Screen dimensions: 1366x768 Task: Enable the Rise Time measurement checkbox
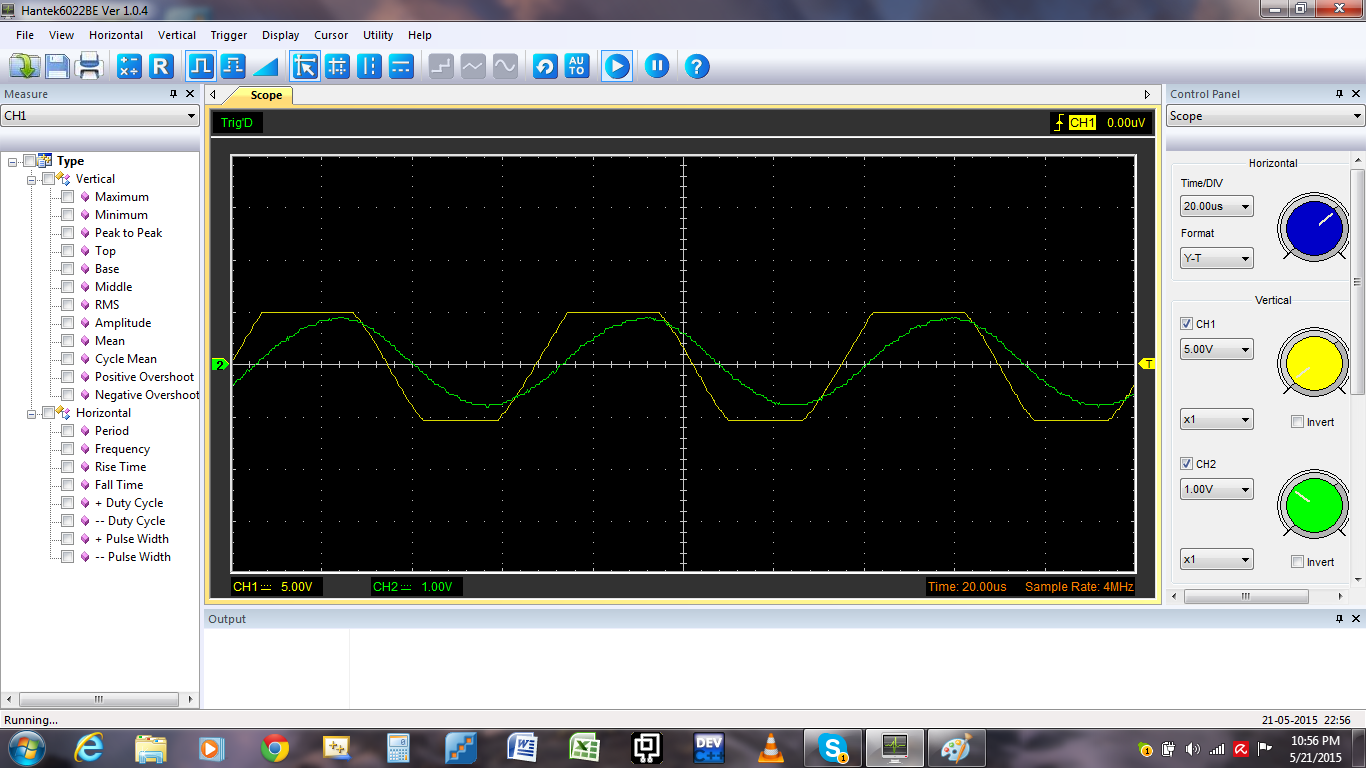coord(67,467)
